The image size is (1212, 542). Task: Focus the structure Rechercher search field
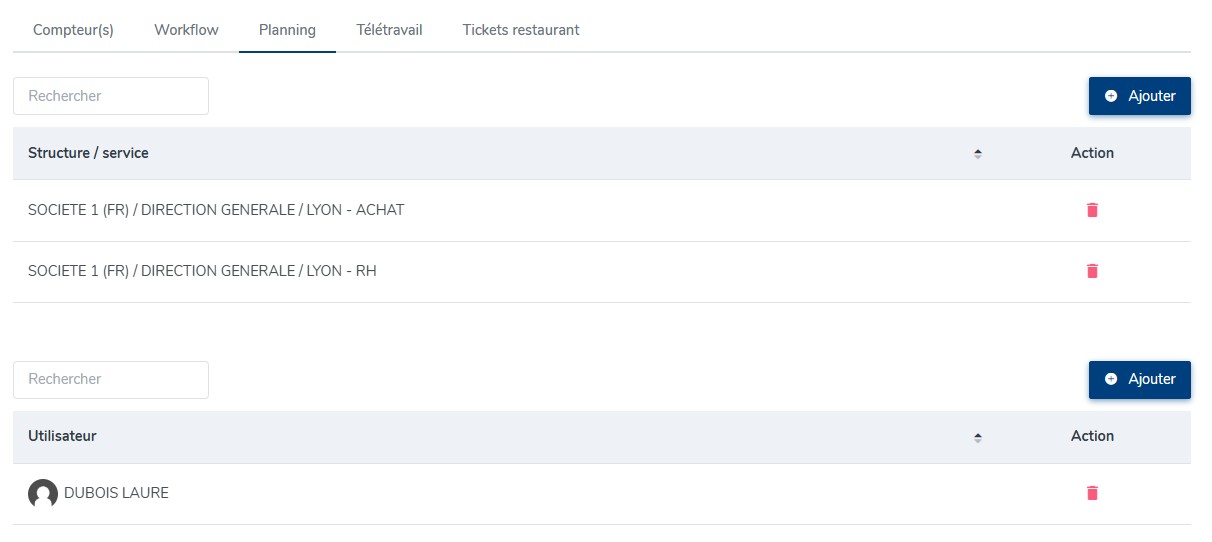click(x=111, y=96)
